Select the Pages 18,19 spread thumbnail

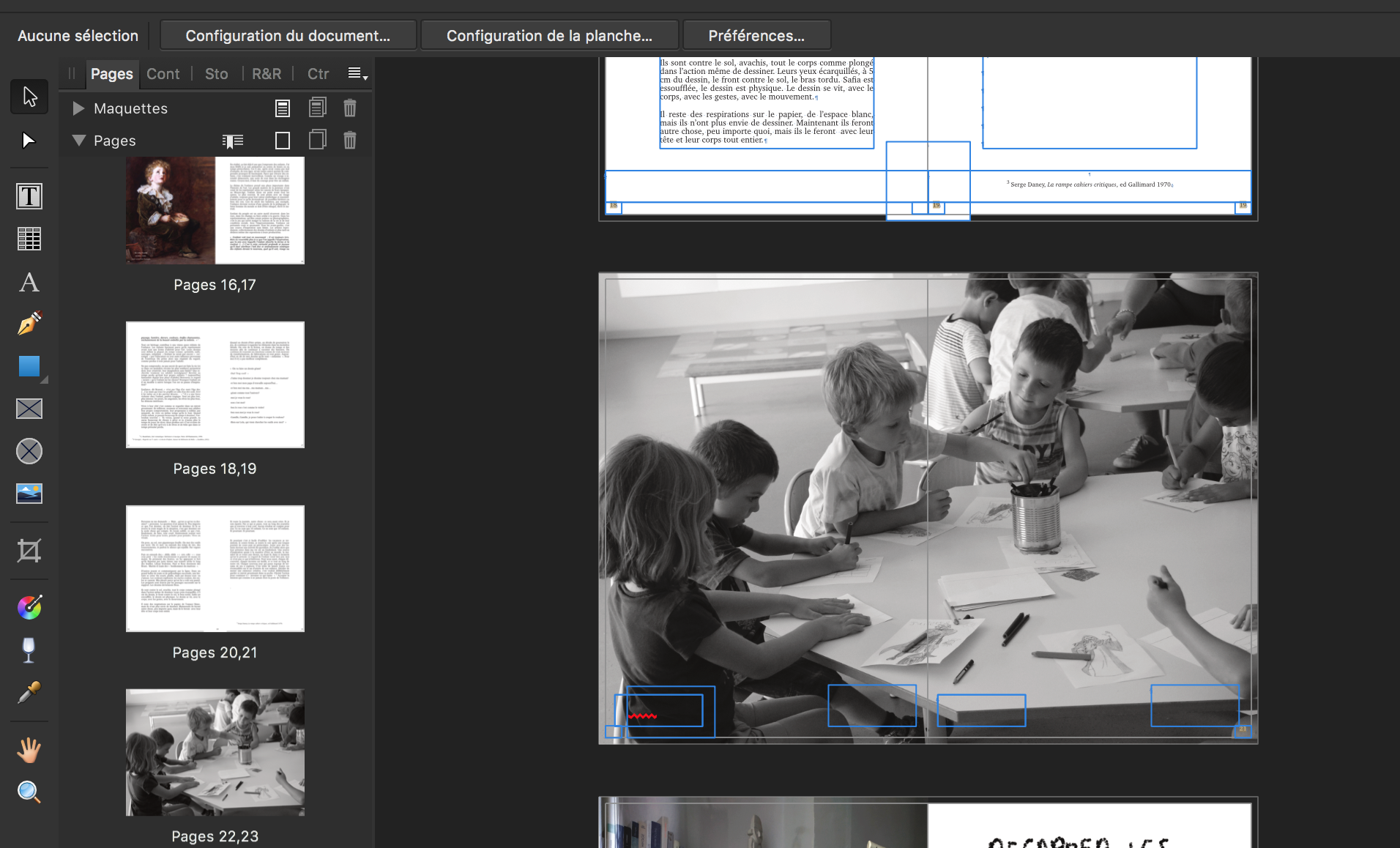coord(215,384)
